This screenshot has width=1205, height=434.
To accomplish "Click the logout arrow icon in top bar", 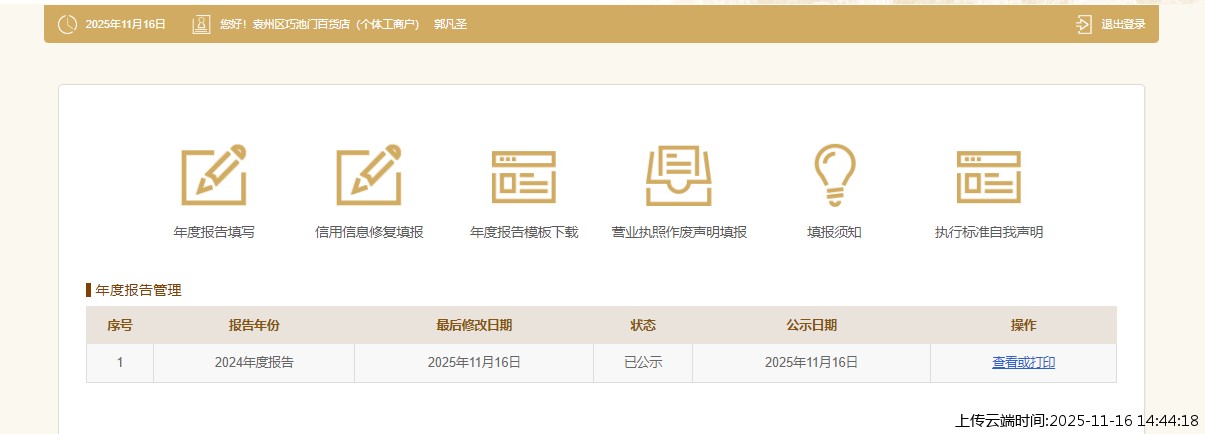I will [1084, 24].
